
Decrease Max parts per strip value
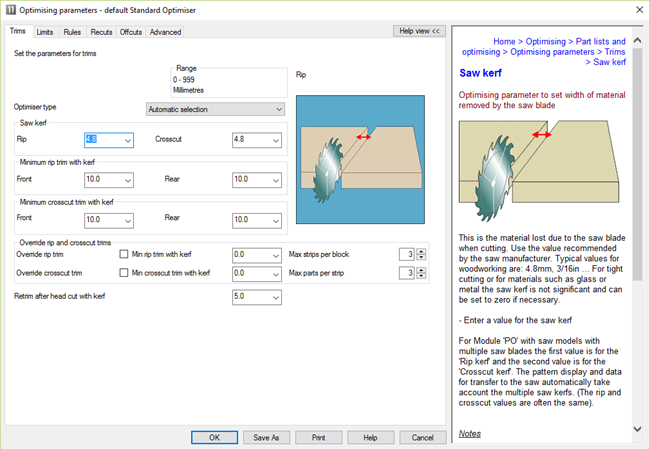tap(420, 276)
